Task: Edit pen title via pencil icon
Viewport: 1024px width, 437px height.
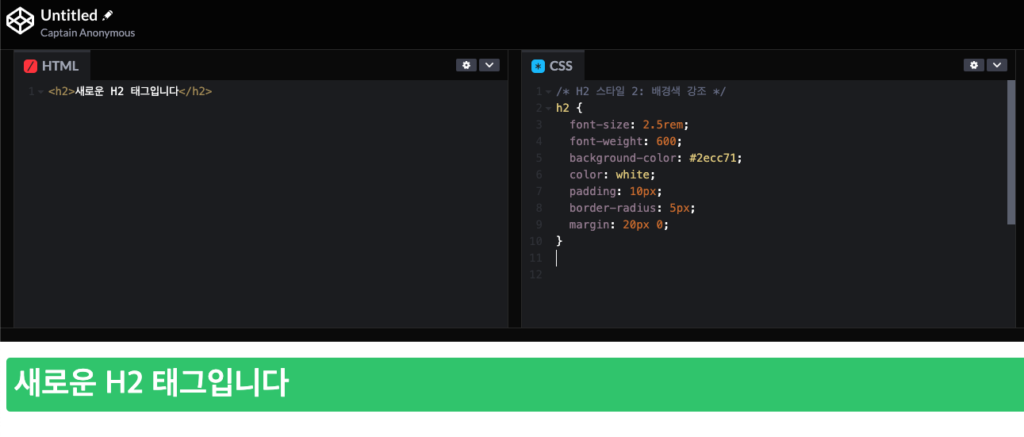Action: point(108,15)
